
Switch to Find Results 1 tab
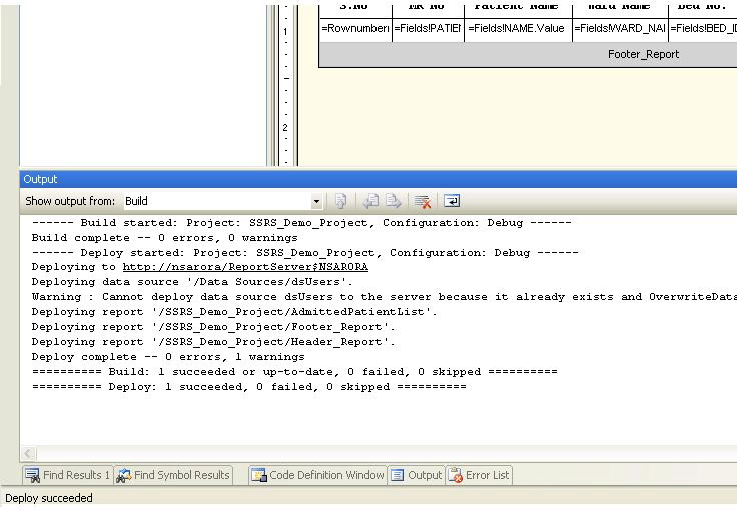coord(68,475)
